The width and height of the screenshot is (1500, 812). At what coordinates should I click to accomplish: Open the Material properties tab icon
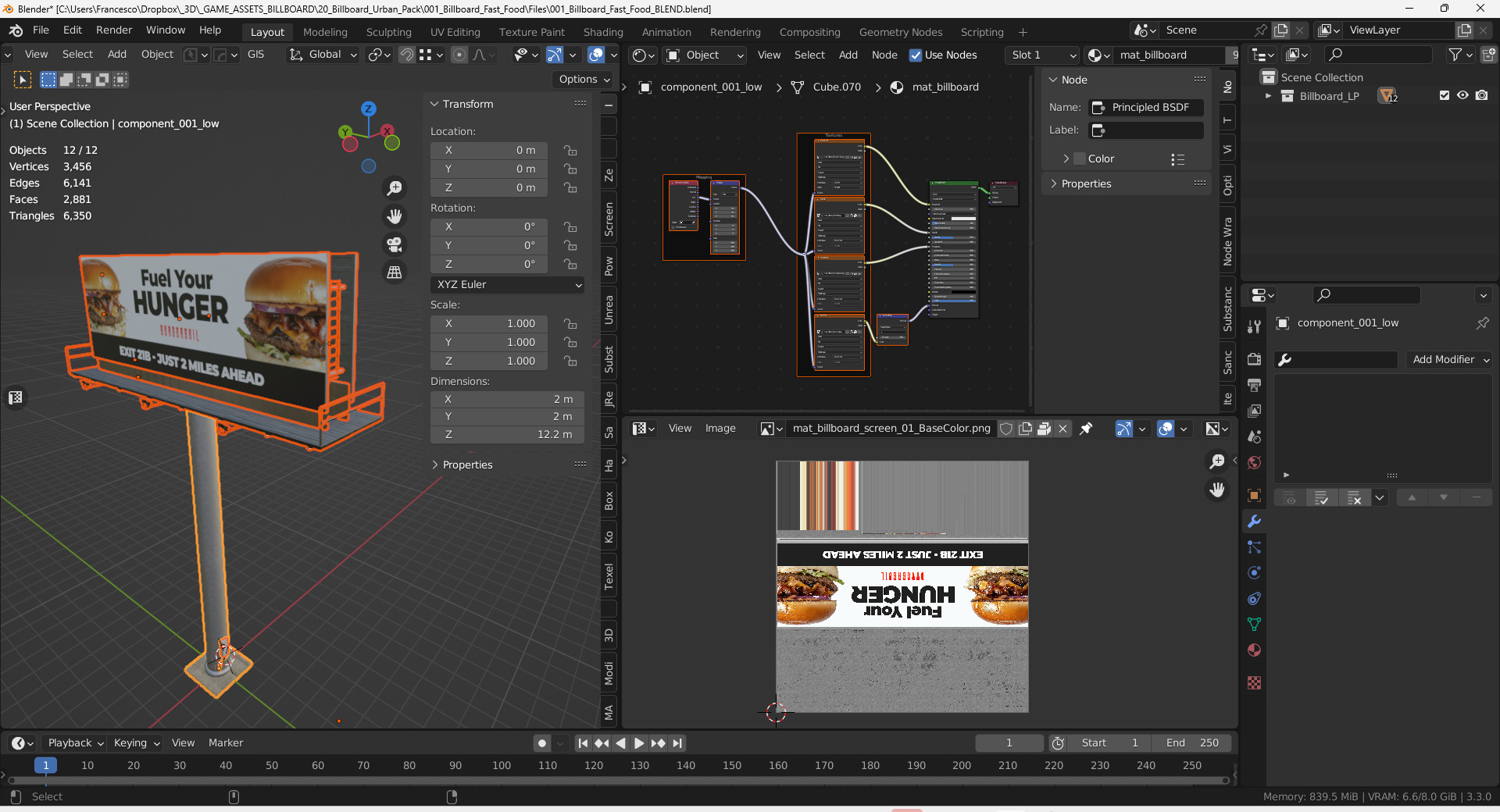[1255, 650]
